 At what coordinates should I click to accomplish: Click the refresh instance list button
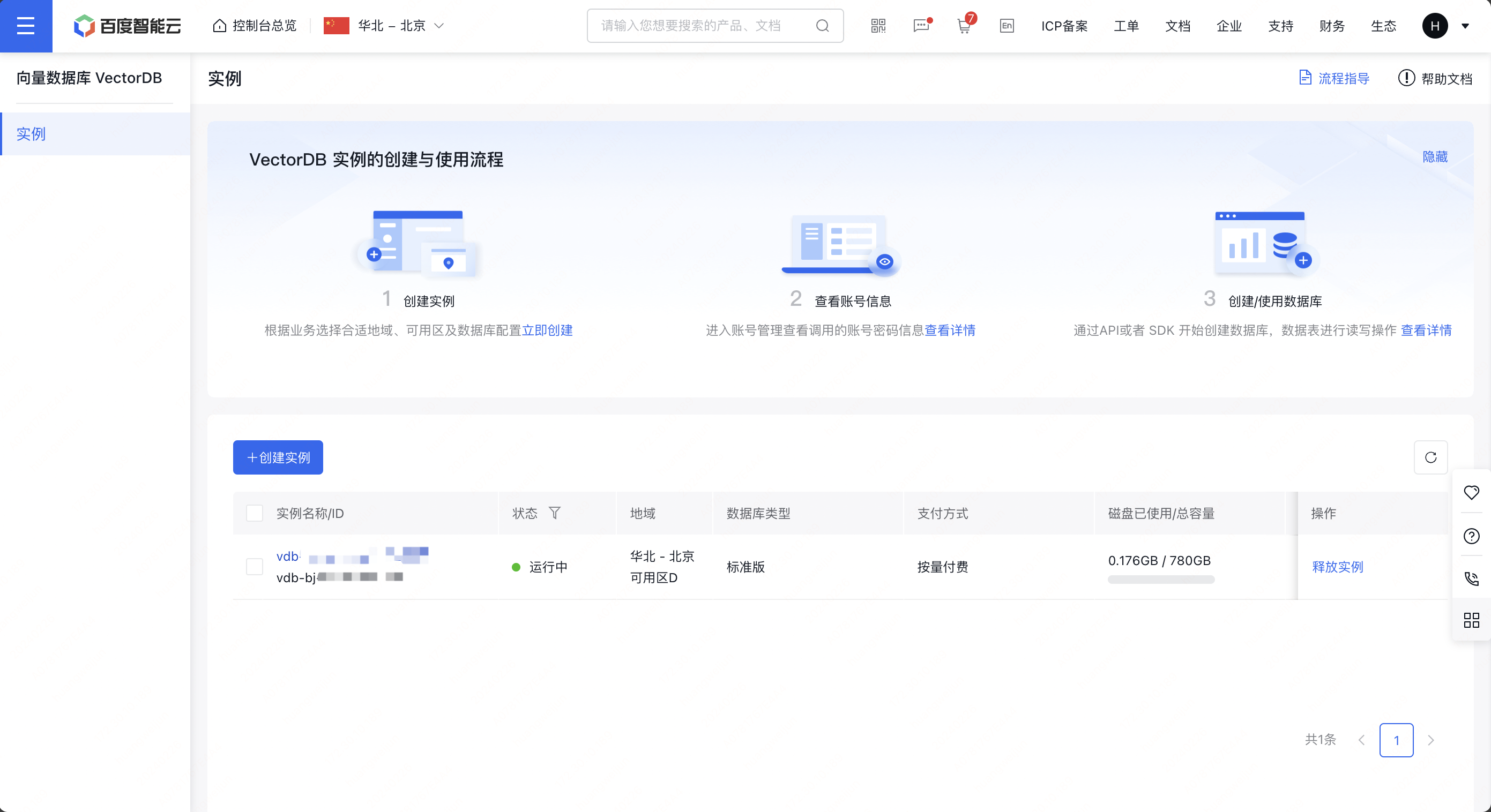pyautogui.click(x=1430, y=457)
